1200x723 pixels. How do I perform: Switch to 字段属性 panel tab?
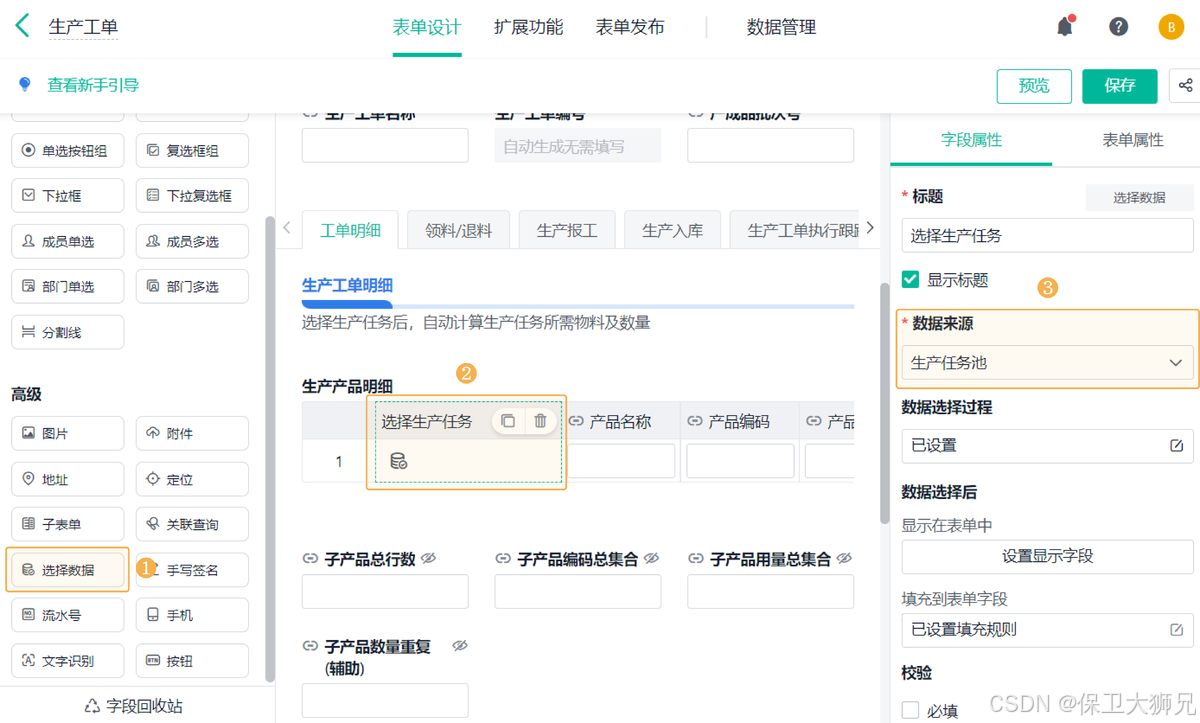click(971, 140)
